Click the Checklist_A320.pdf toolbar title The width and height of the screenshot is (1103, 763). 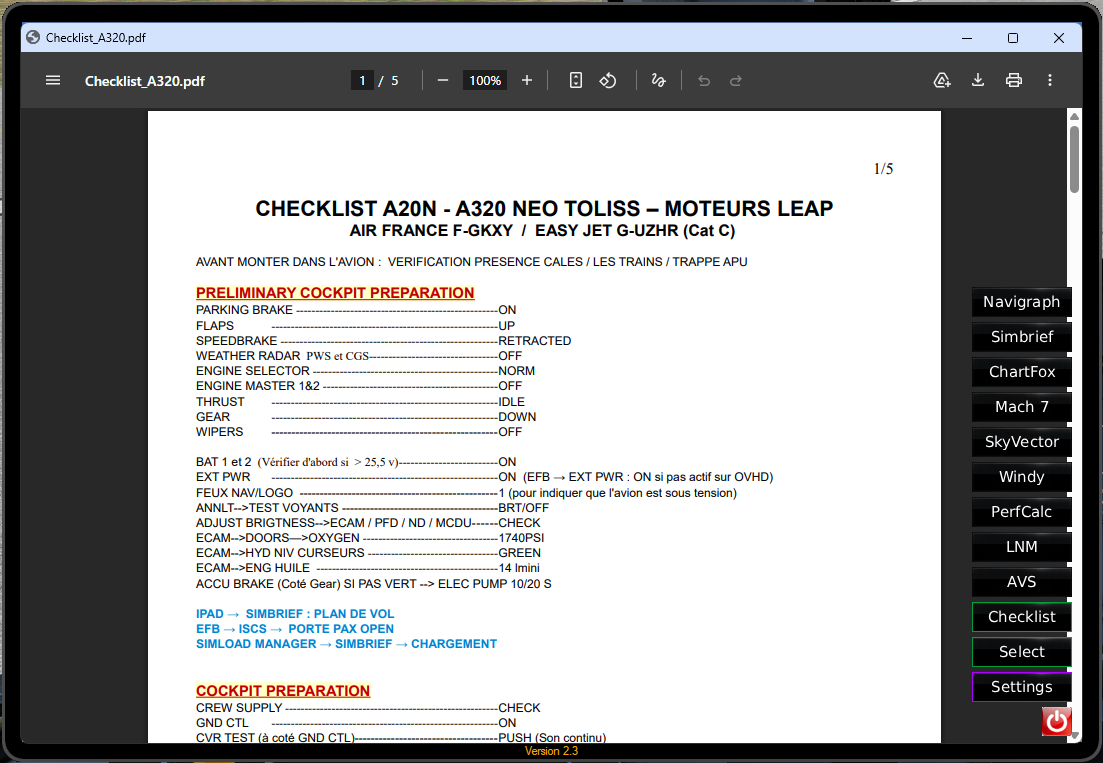click(x=145, y=81)
